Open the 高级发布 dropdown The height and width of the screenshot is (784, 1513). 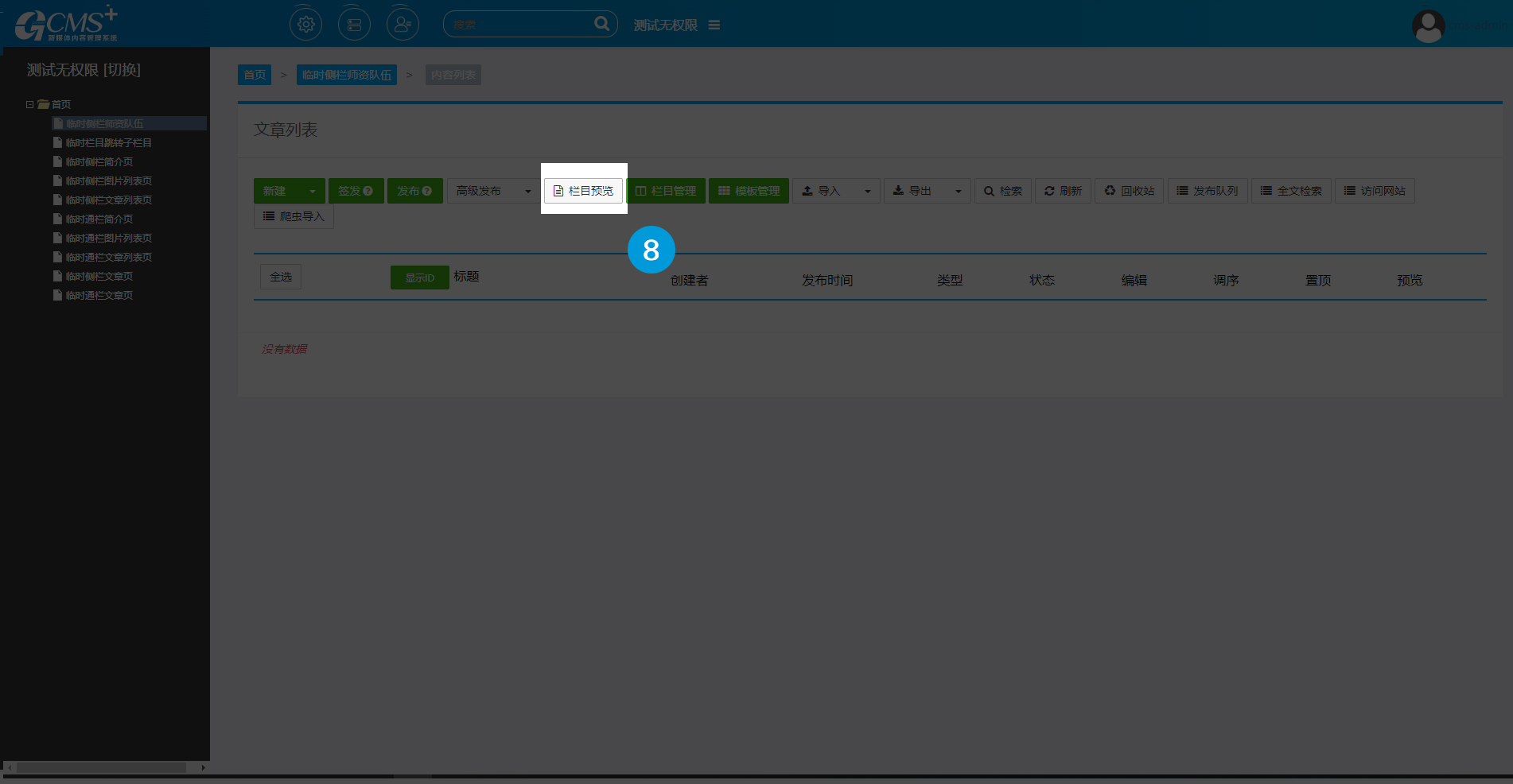(x=493, y=191)
